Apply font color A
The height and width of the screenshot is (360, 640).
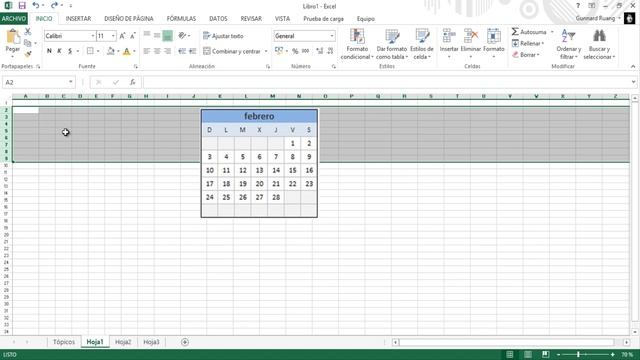tap(127, 51)
